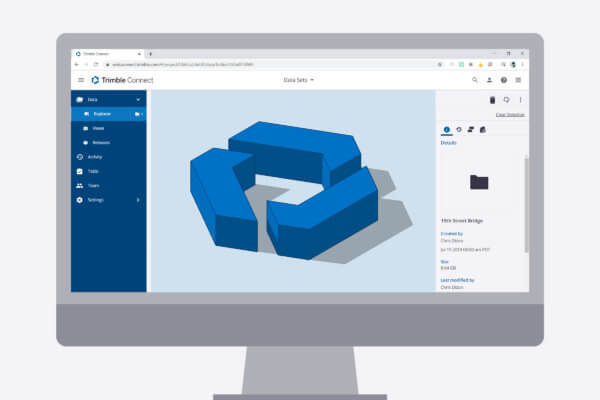
Task: Click the details panel vertical scrollbar
Action: click(x=526, y=200)
